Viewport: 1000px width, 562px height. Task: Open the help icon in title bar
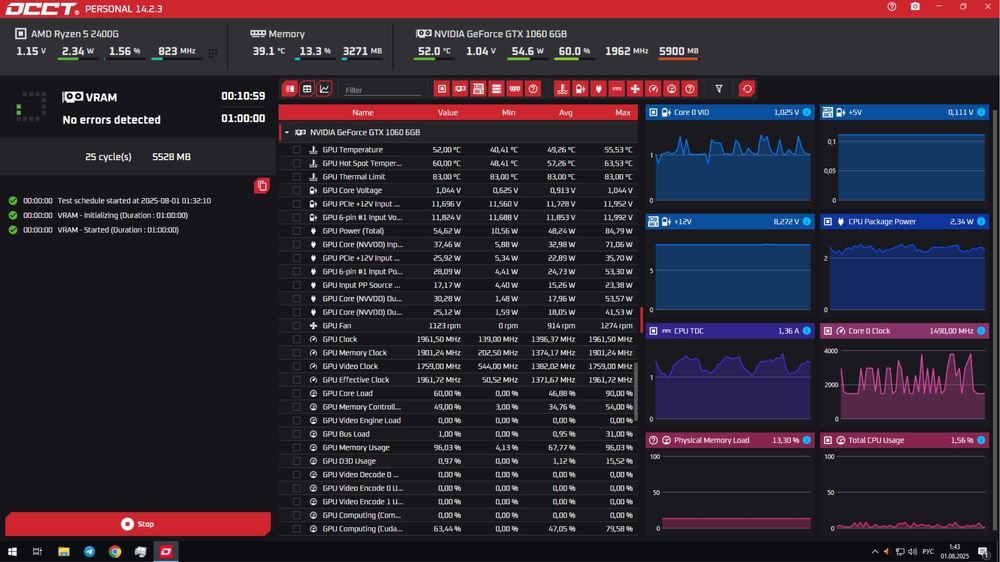[x=892, y=7]
